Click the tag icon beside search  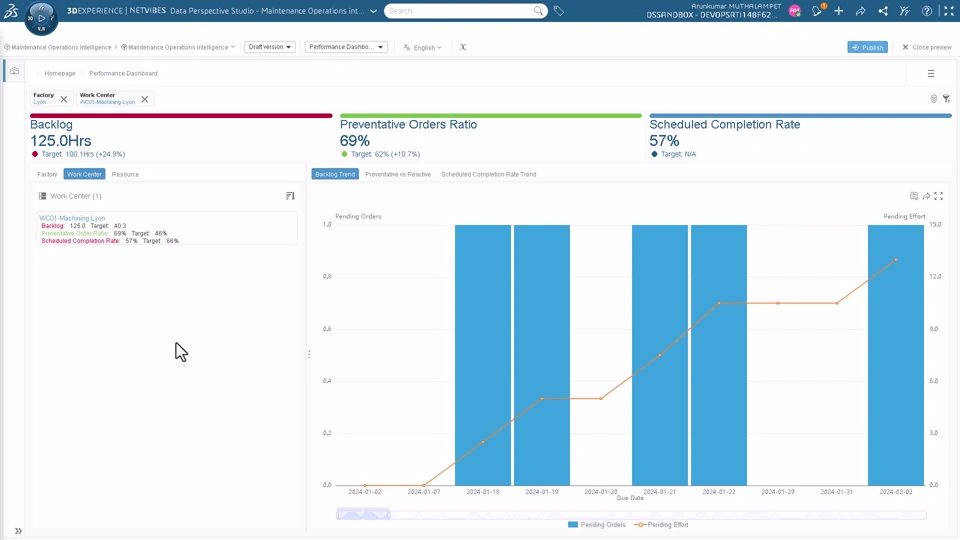(559, 11)
